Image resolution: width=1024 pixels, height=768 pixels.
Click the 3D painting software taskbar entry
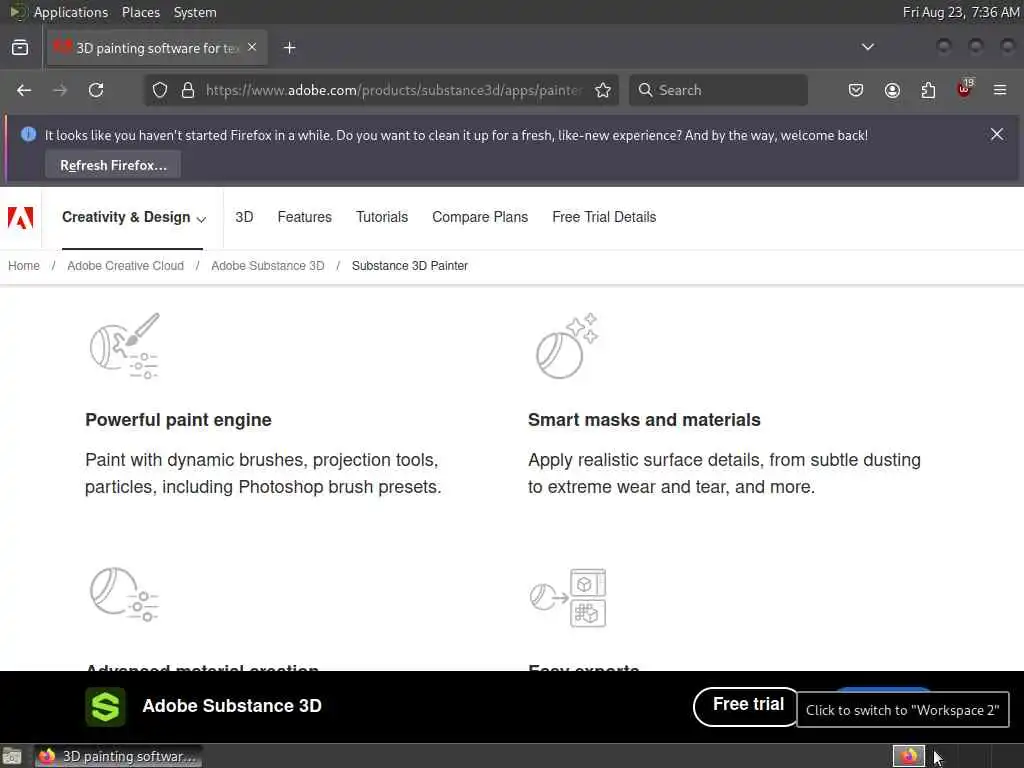(118, 756)
